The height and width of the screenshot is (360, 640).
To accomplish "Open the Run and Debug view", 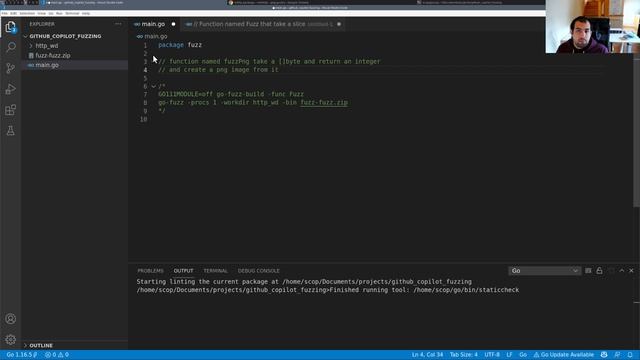I will pos(11,89).
